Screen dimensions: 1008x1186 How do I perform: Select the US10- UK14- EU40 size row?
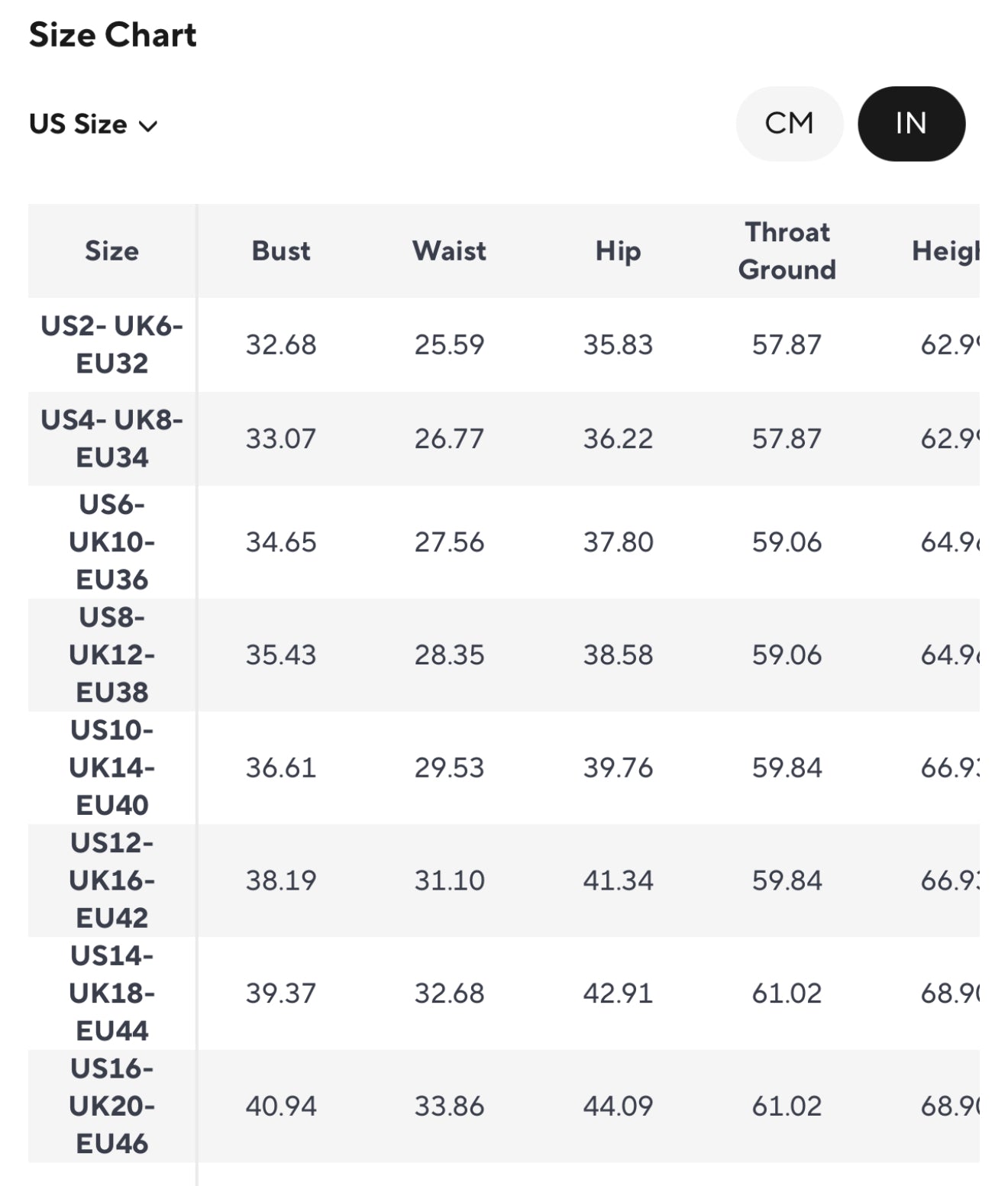[111, 768]
